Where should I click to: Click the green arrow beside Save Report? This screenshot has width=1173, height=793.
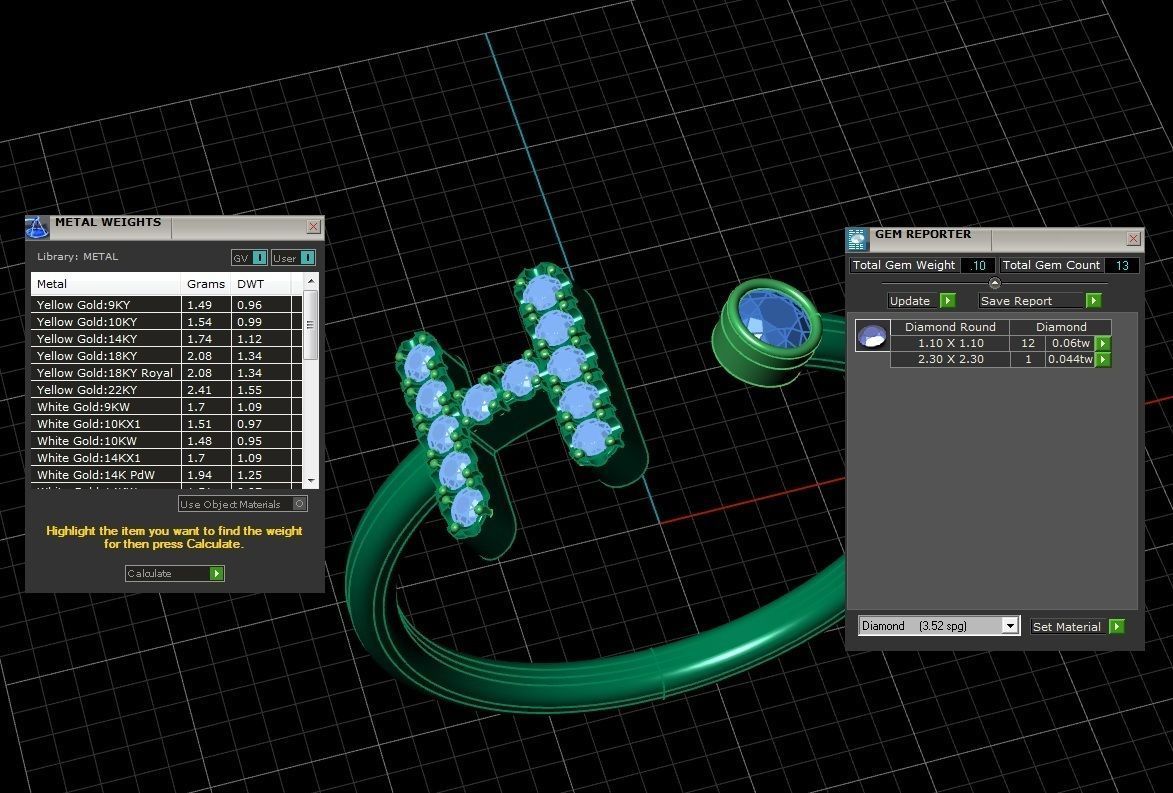point(1093,301)
